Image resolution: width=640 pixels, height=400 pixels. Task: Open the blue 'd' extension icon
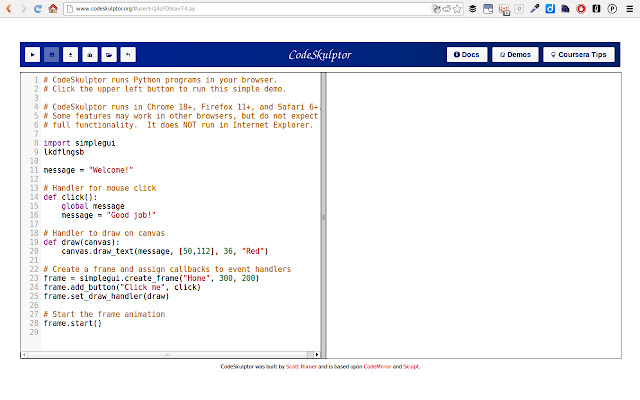(x=550, y=9)
